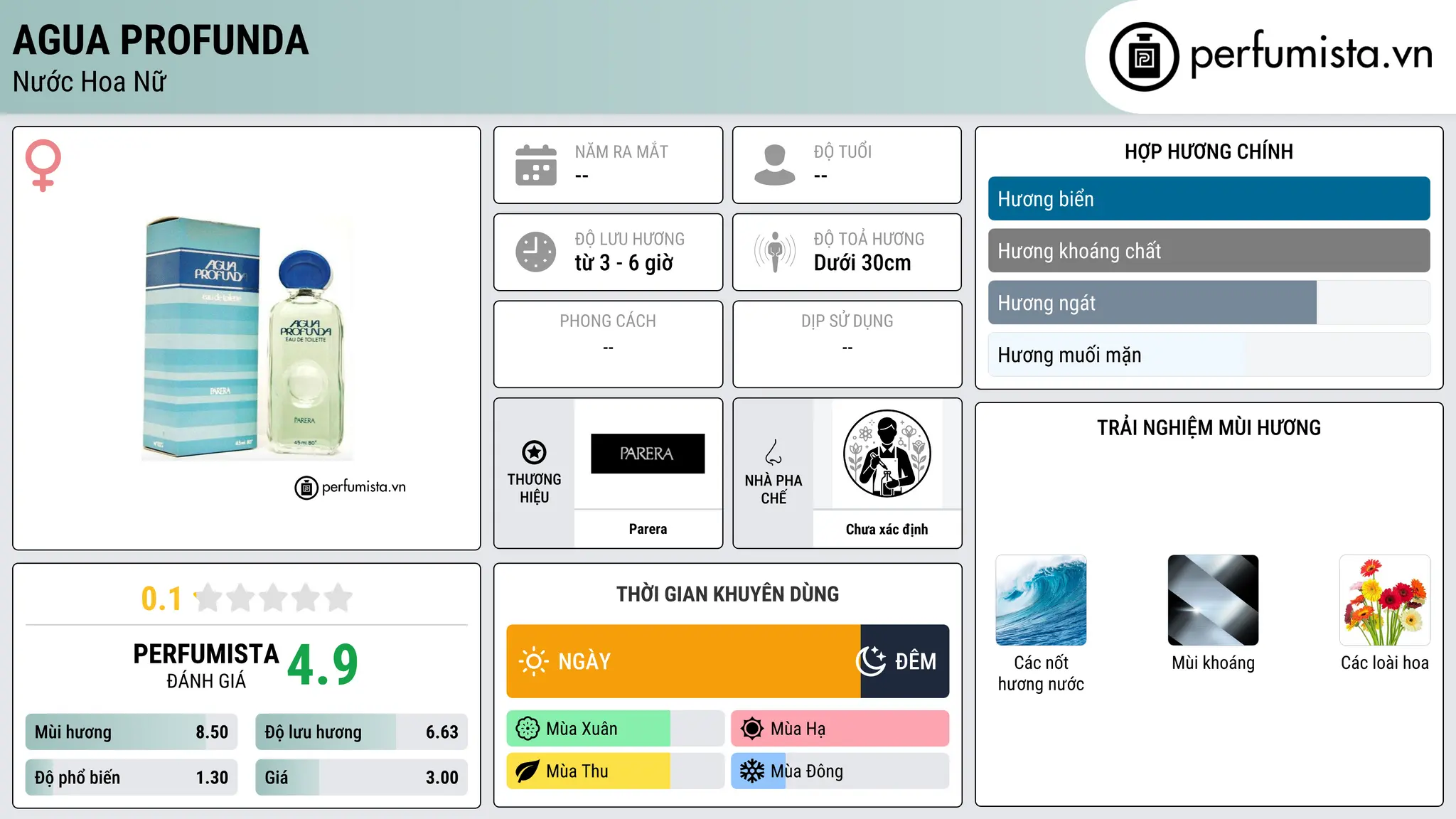Click the Độ lưu hương 6.63 score bar

(361, 732)
